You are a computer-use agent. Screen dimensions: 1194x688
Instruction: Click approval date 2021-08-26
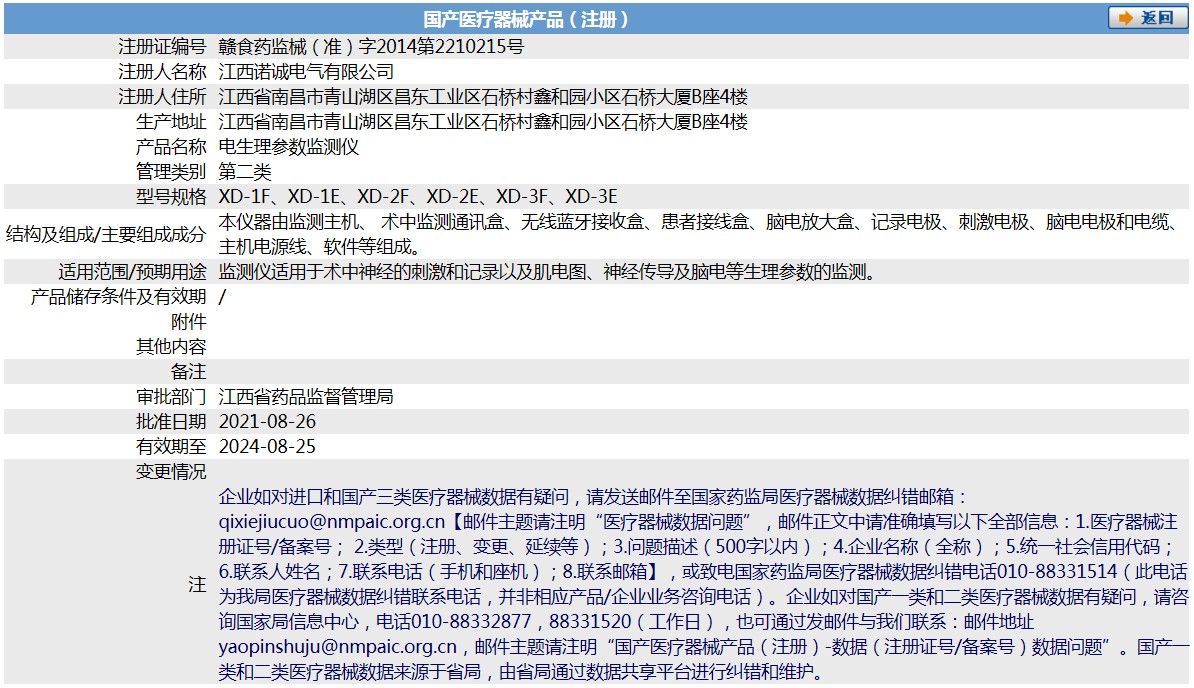click(267, 422)
